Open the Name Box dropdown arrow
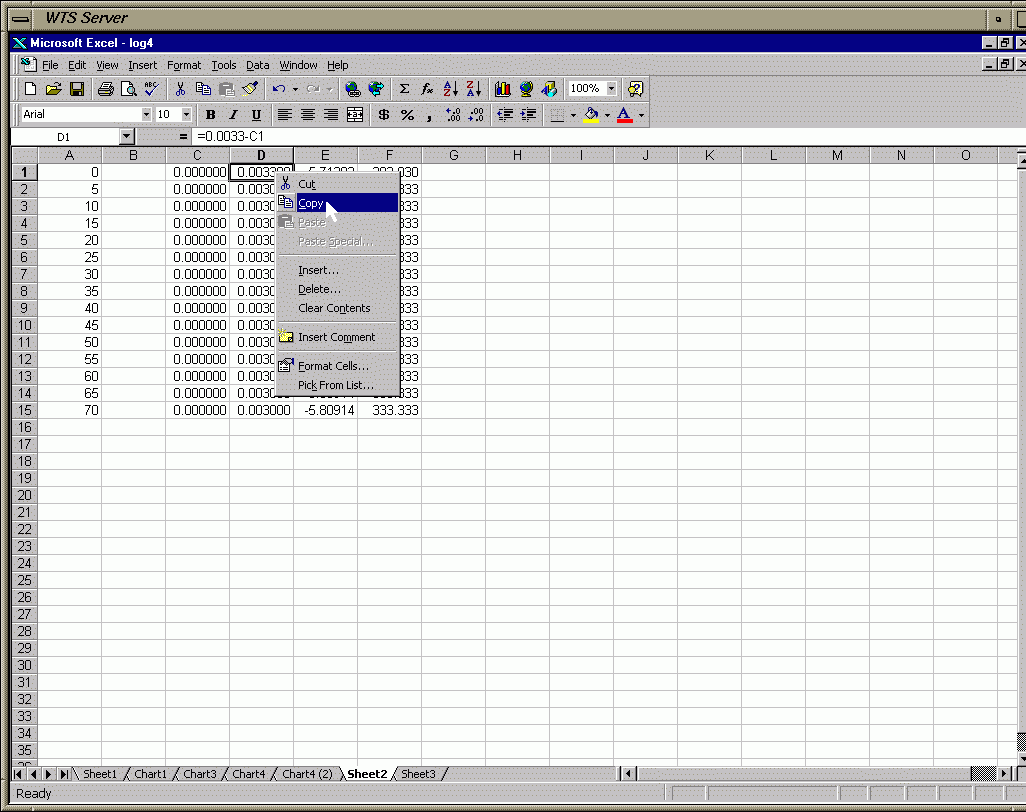 [126, 136]
